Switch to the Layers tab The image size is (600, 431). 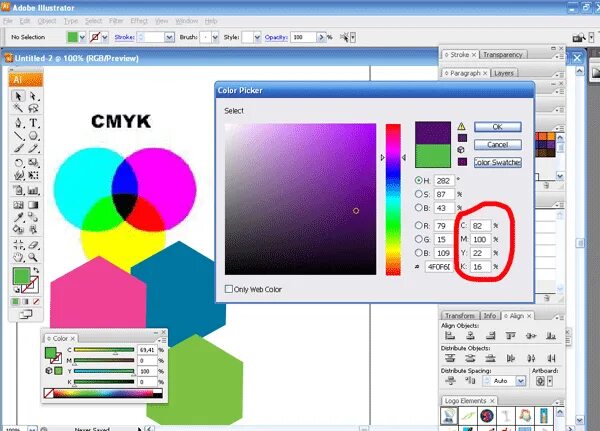point(504,73)
